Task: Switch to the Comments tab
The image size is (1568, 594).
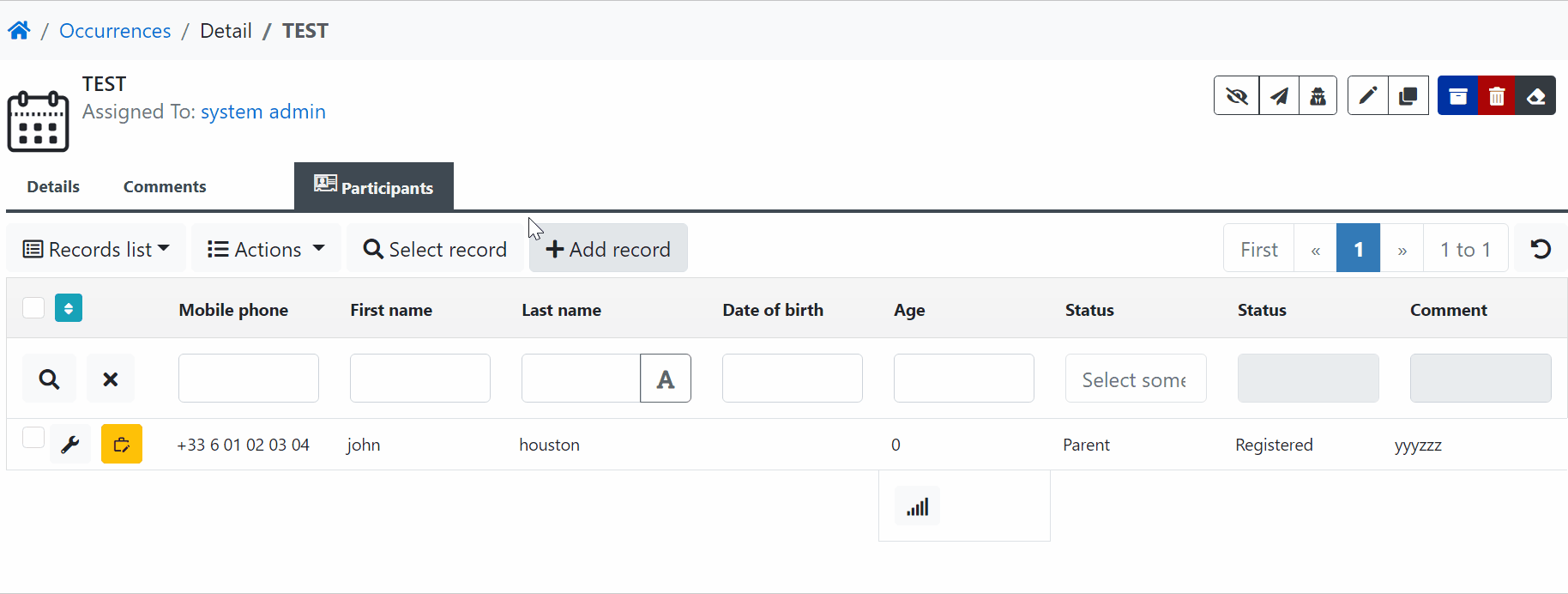Action: tap(165, 186)
